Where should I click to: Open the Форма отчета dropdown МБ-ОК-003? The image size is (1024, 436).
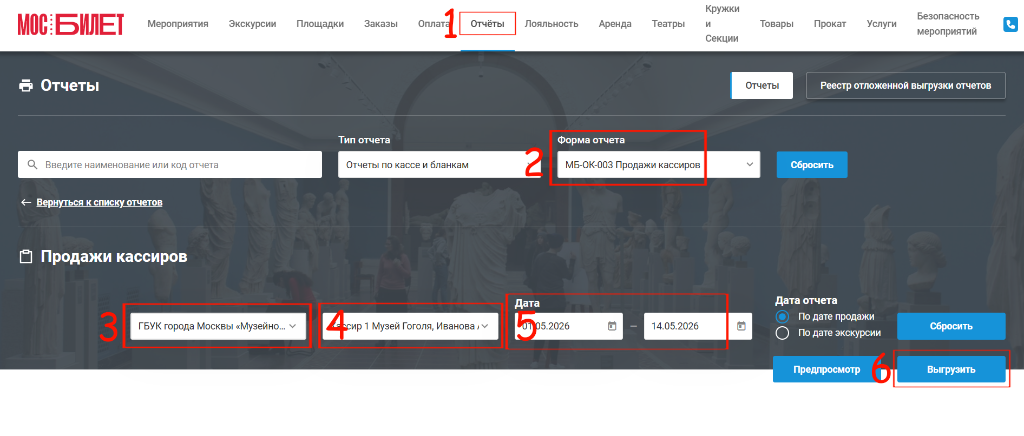658,164
